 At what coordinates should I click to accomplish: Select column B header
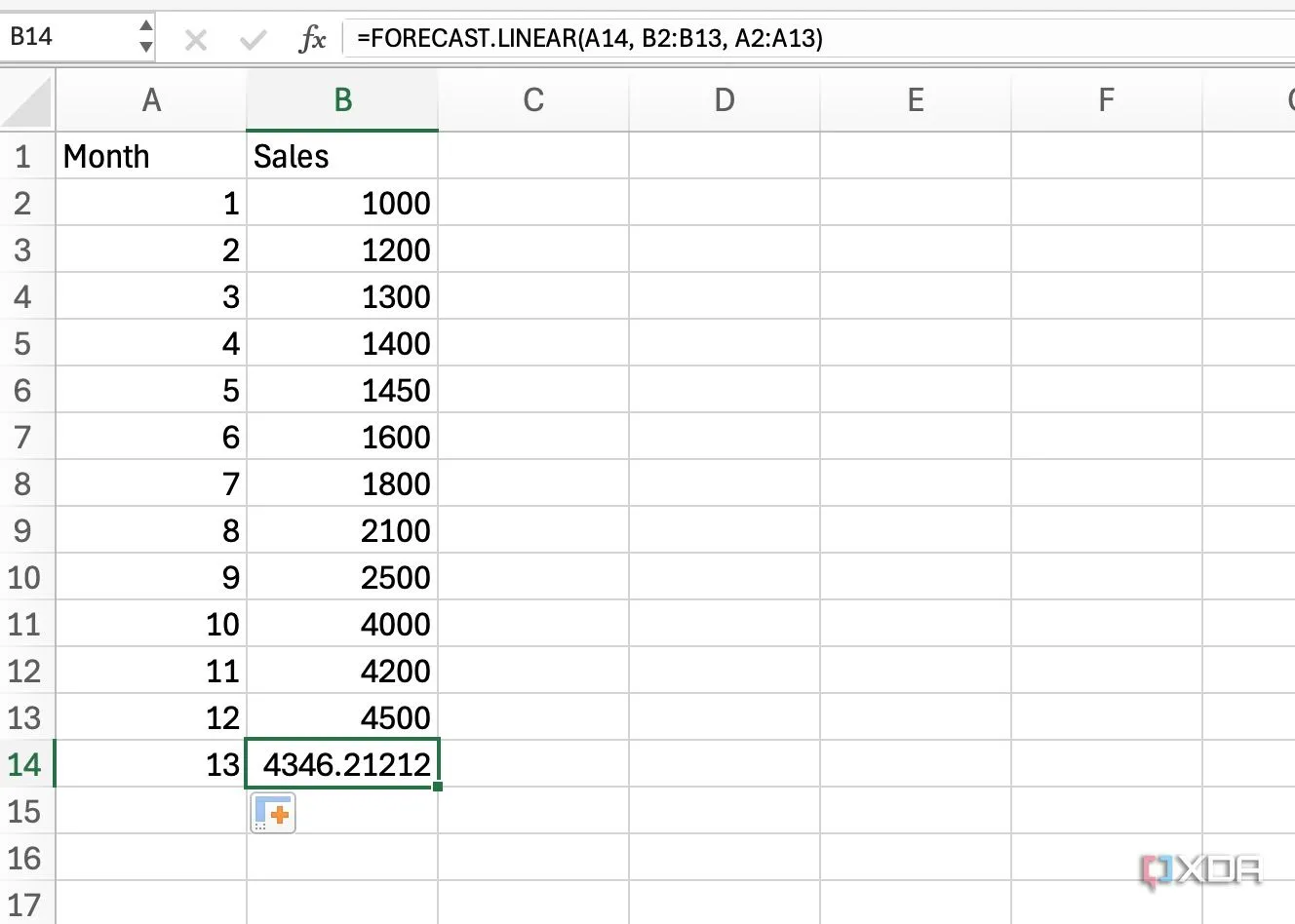point(342,100)
